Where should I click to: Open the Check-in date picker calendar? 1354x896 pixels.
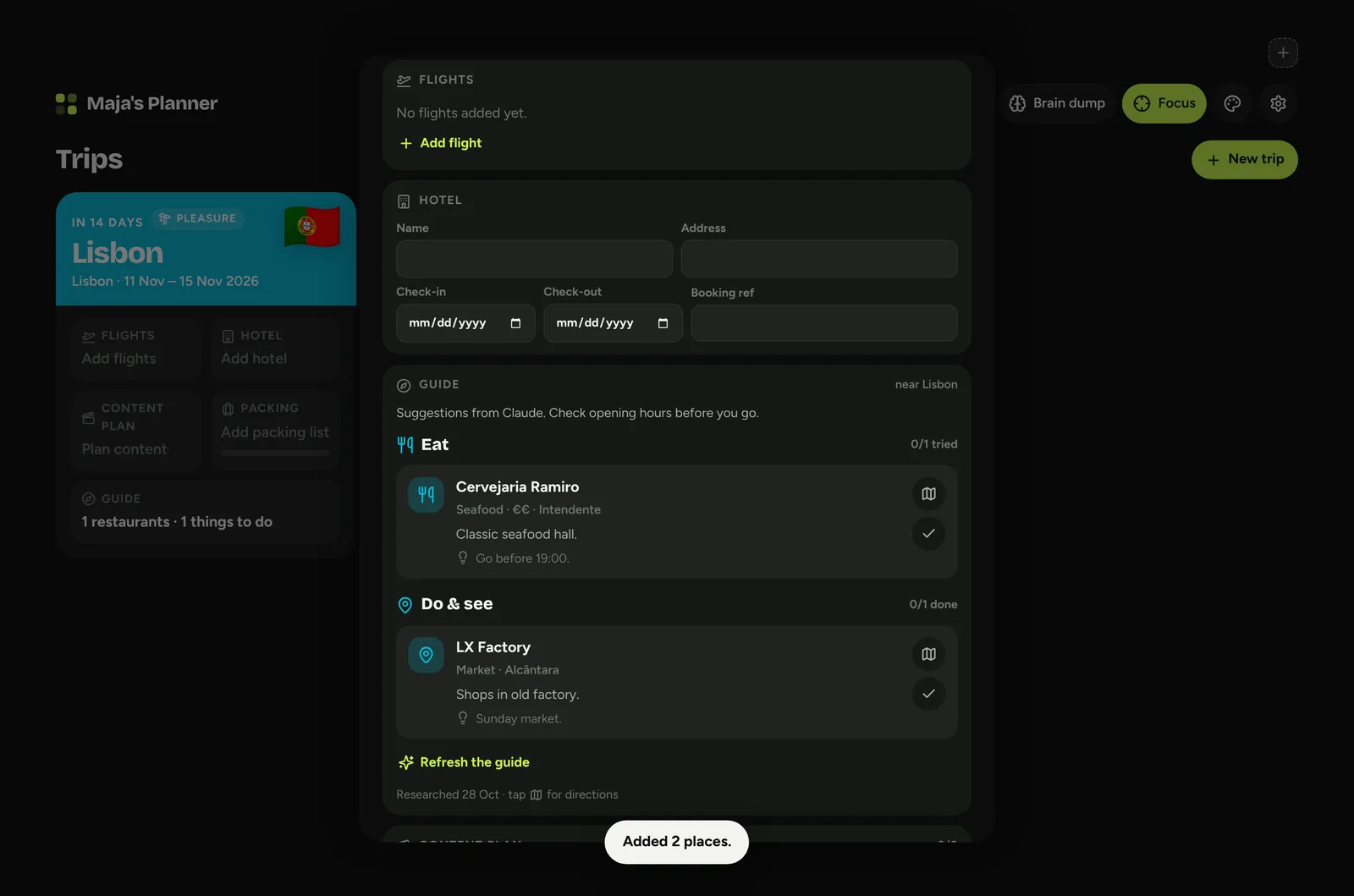click(515, 323)
